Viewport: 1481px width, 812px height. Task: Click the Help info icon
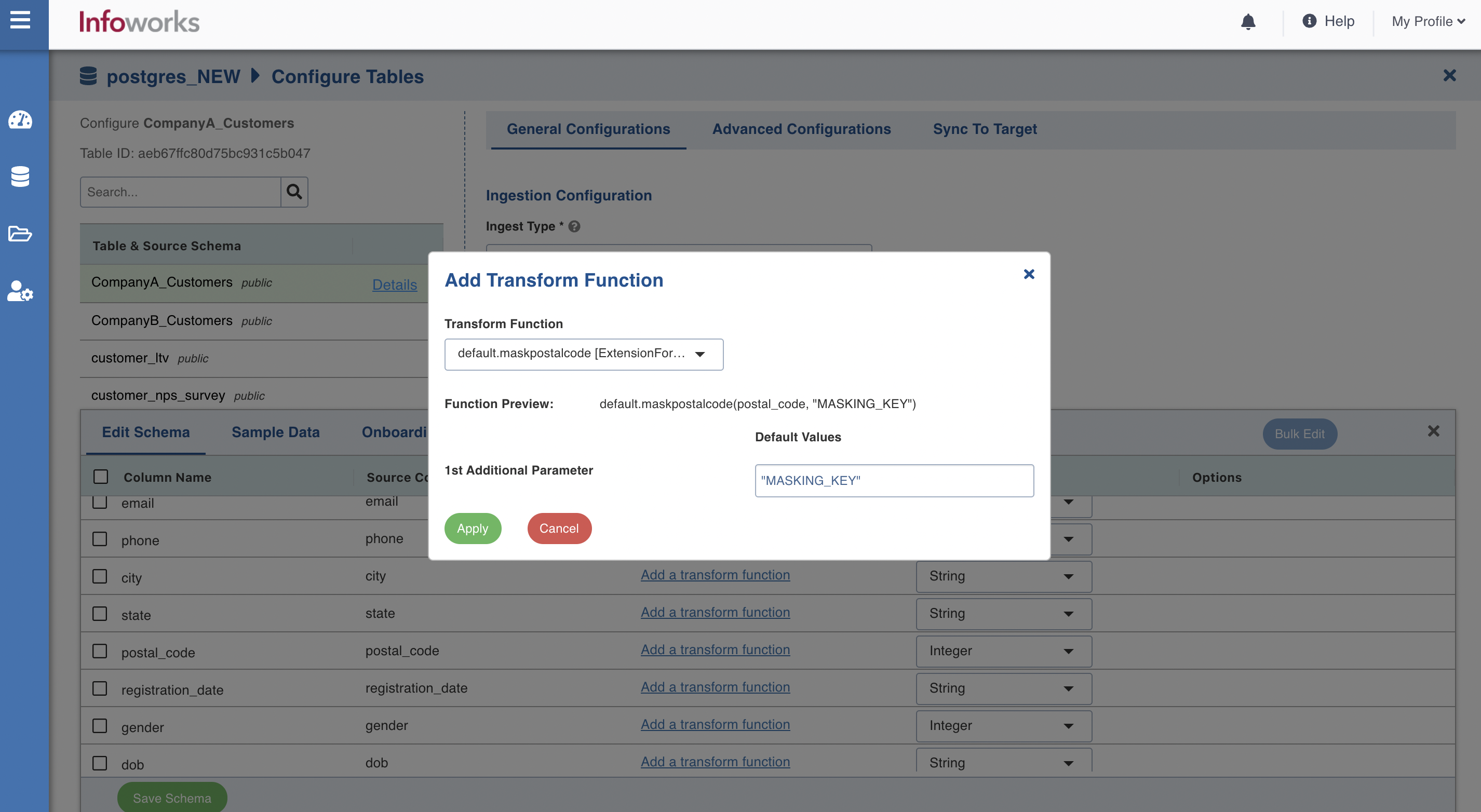pos(1309,21)
